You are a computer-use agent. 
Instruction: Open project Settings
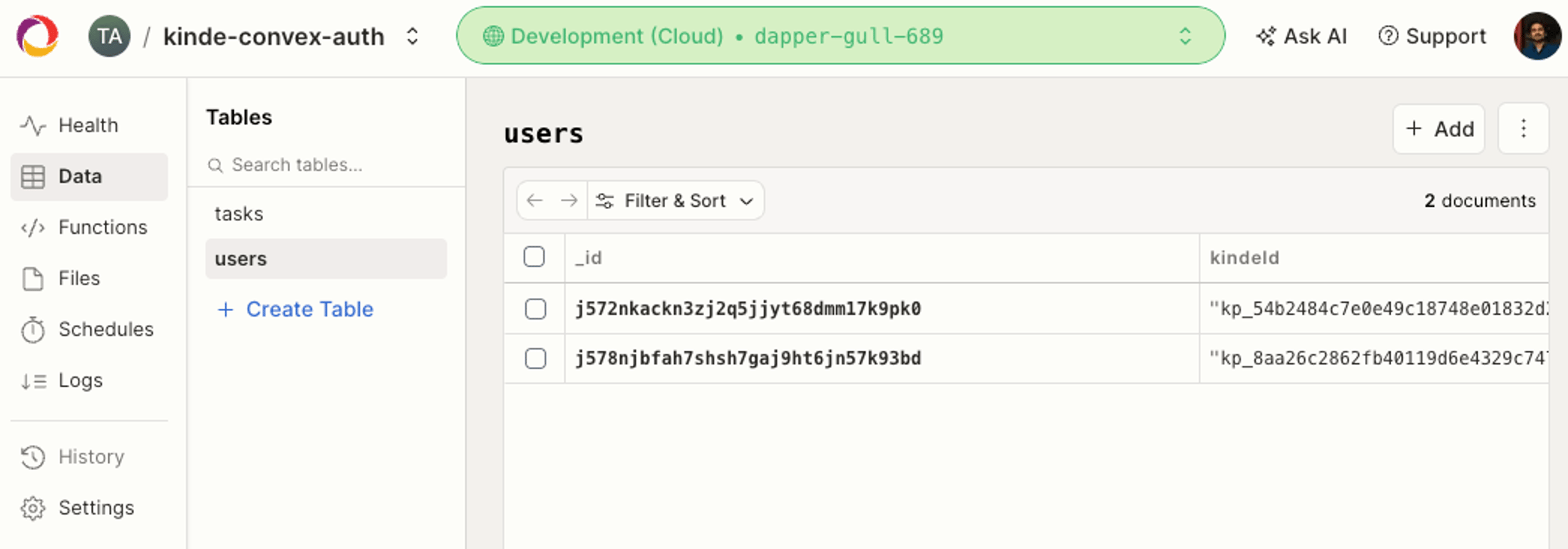(89, 508)
